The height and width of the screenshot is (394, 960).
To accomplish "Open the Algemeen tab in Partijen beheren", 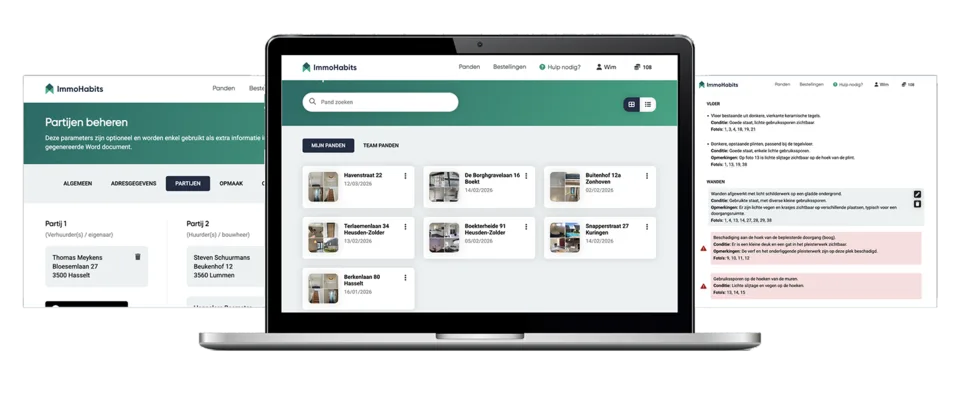I will pyautogui.click(x=78, y=184).
